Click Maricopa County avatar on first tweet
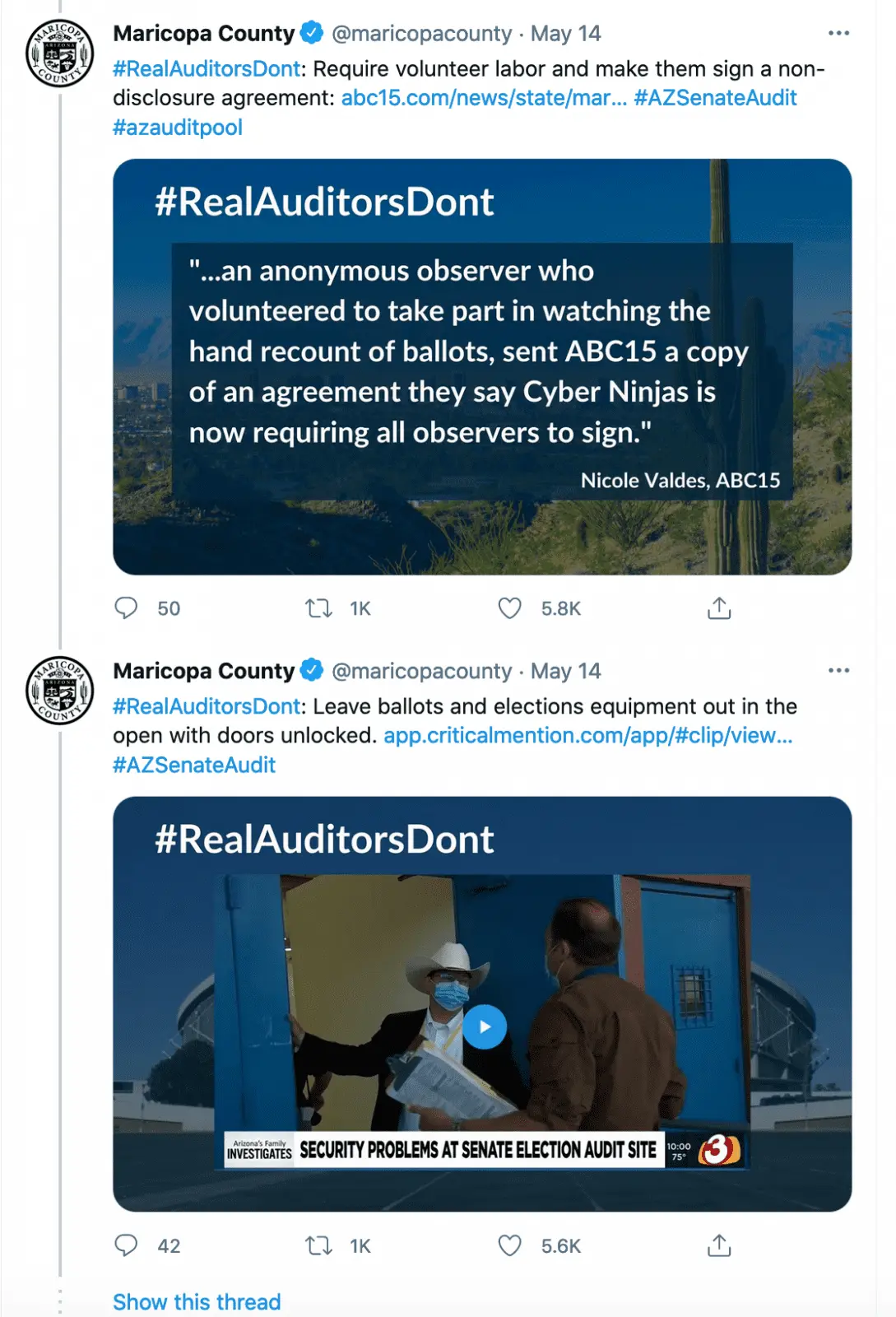The height and width of the screenshot is (1317, 896). [x=60, y=54]
